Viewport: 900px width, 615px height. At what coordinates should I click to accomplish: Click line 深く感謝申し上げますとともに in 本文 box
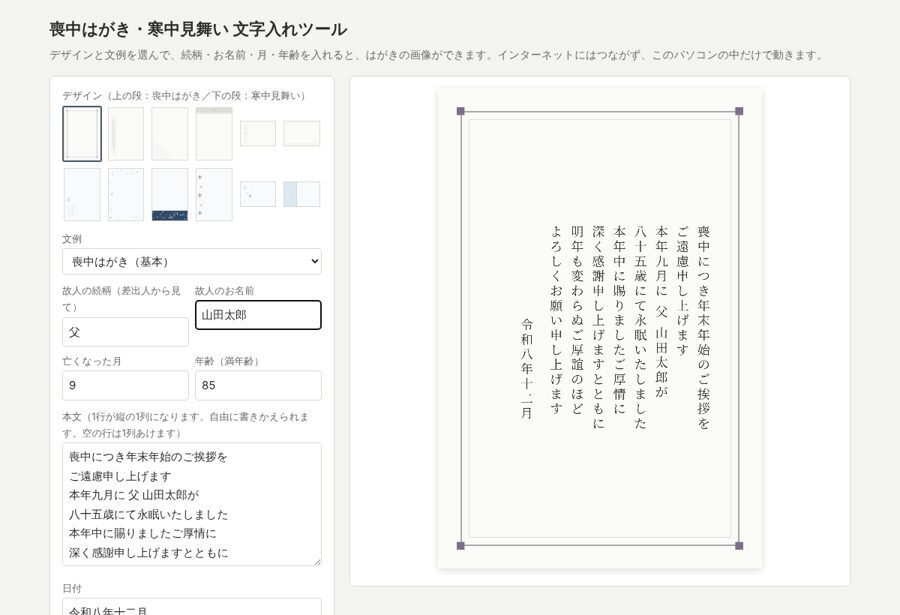[148, 552]
